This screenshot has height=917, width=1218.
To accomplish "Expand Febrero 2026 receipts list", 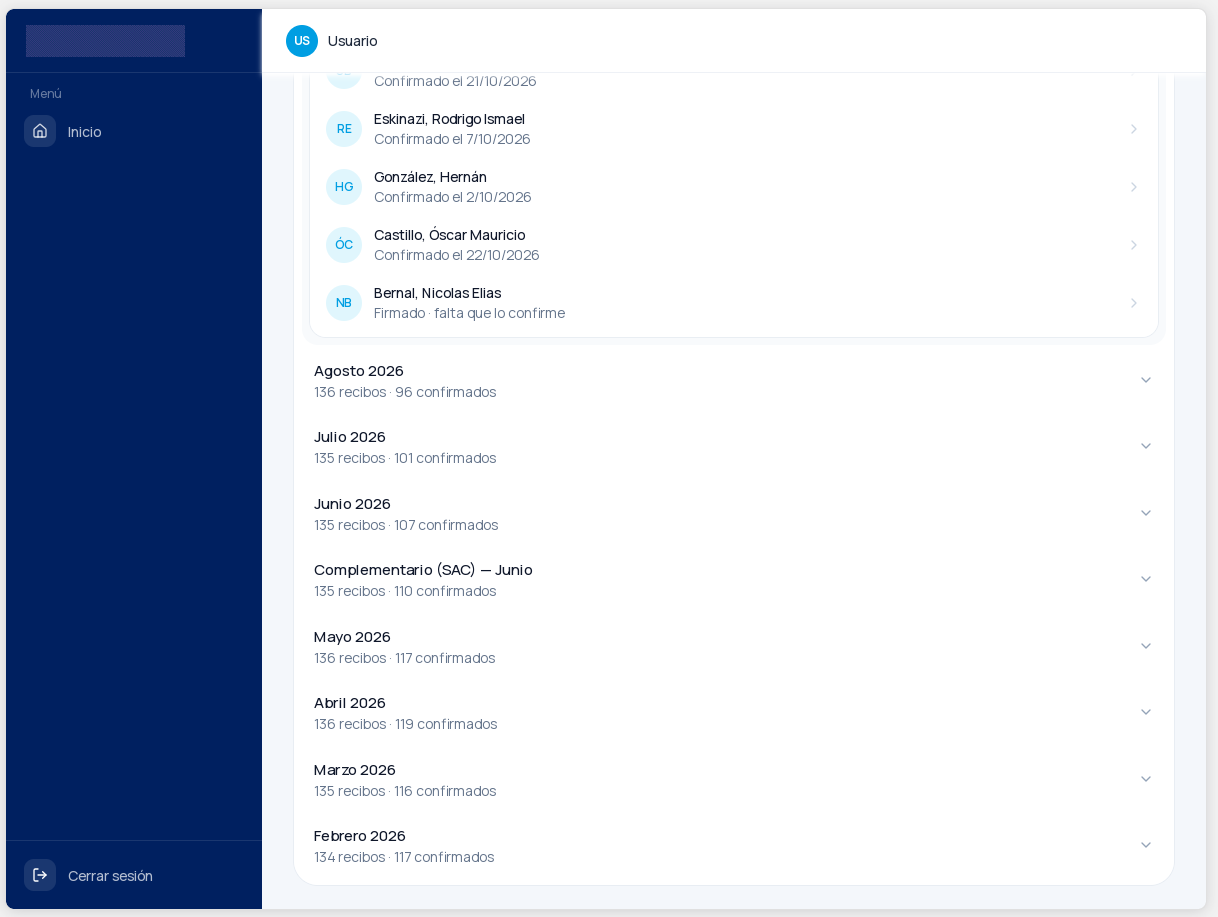I will pyautogui.click(x=734, y=846).
